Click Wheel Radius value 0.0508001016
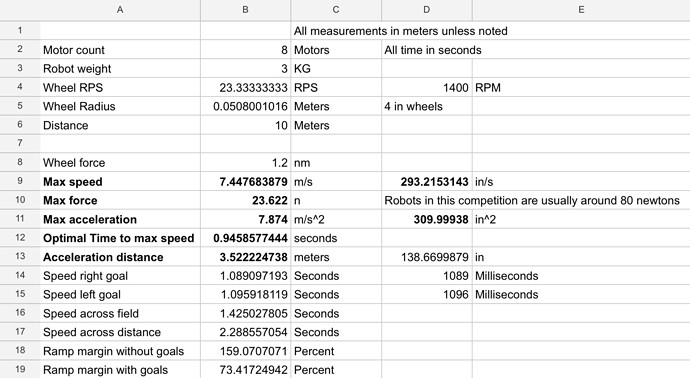The image size is (690, 378). (x=246, y=106)
